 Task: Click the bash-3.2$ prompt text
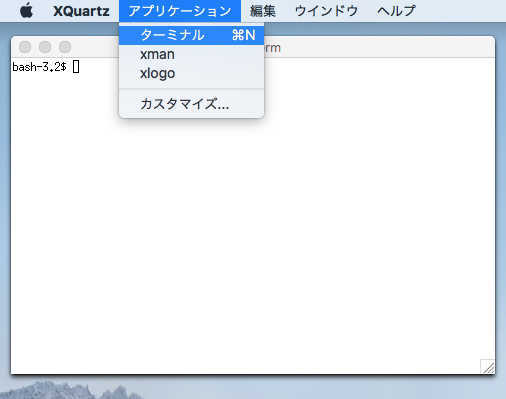[x=39, y=67]
